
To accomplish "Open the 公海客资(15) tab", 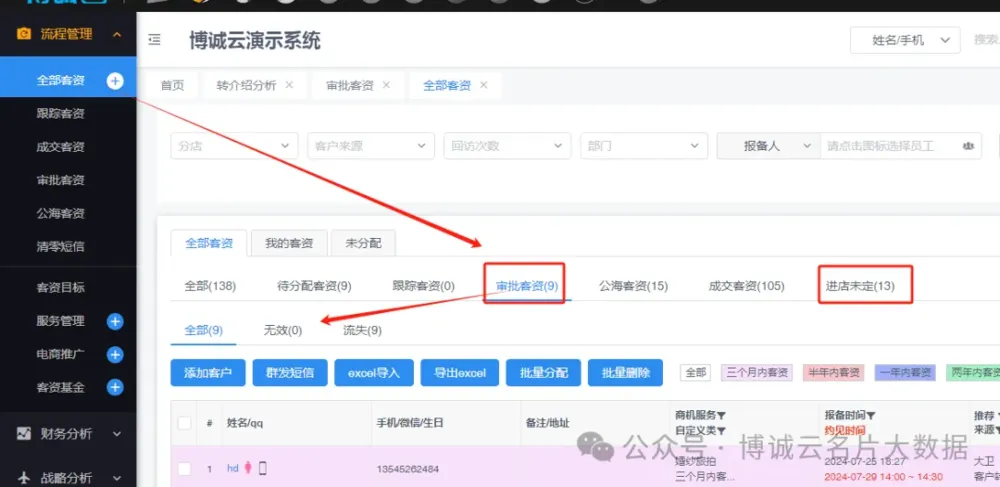I will click(633, 286).
